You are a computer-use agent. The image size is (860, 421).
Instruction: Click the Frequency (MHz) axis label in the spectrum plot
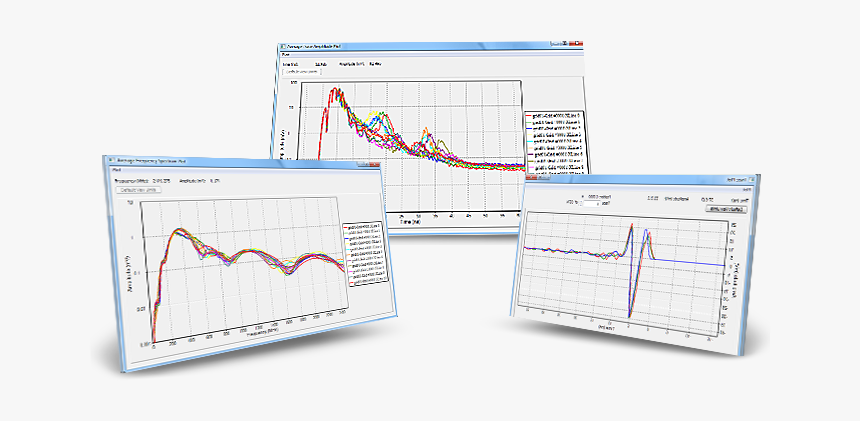[263, 333]
